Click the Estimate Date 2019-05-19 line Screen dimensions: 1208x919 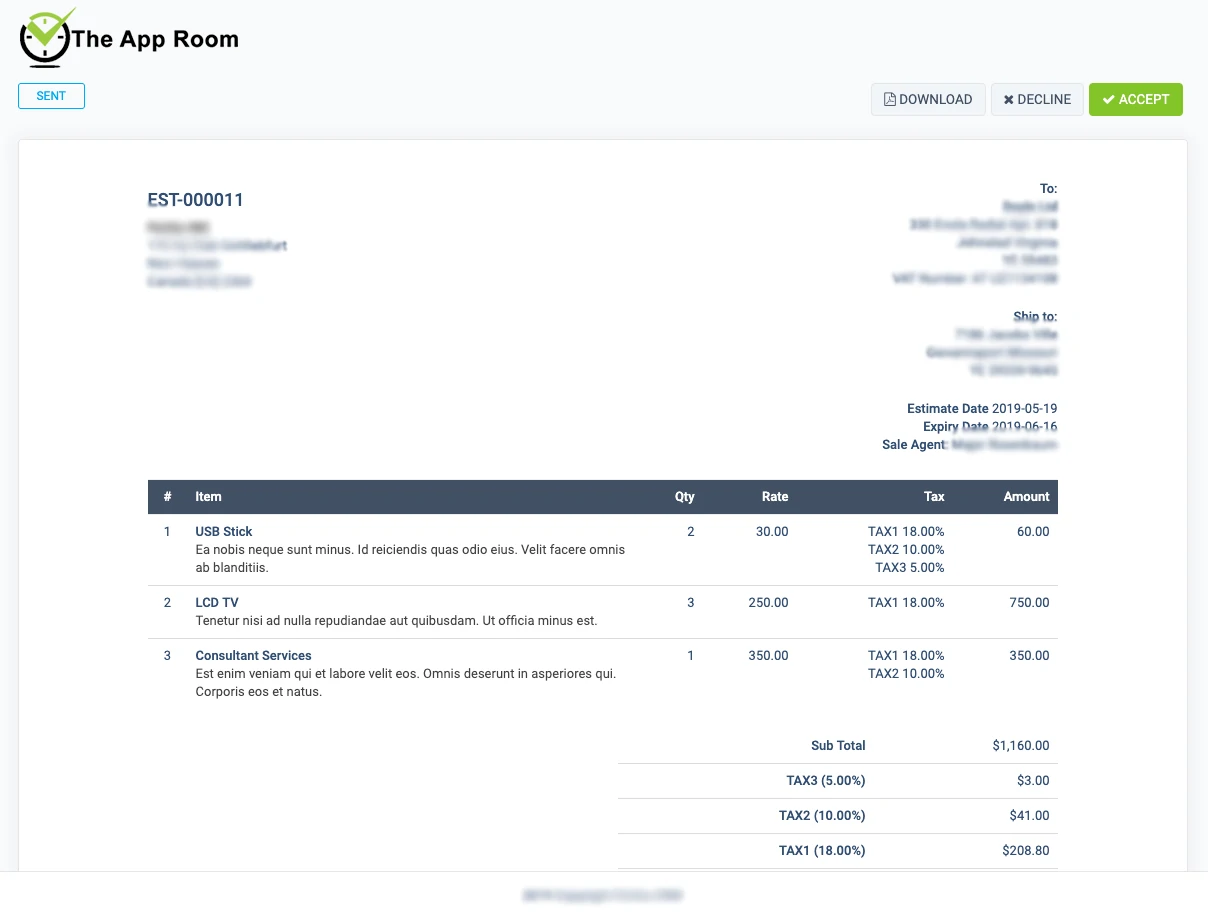982,409
